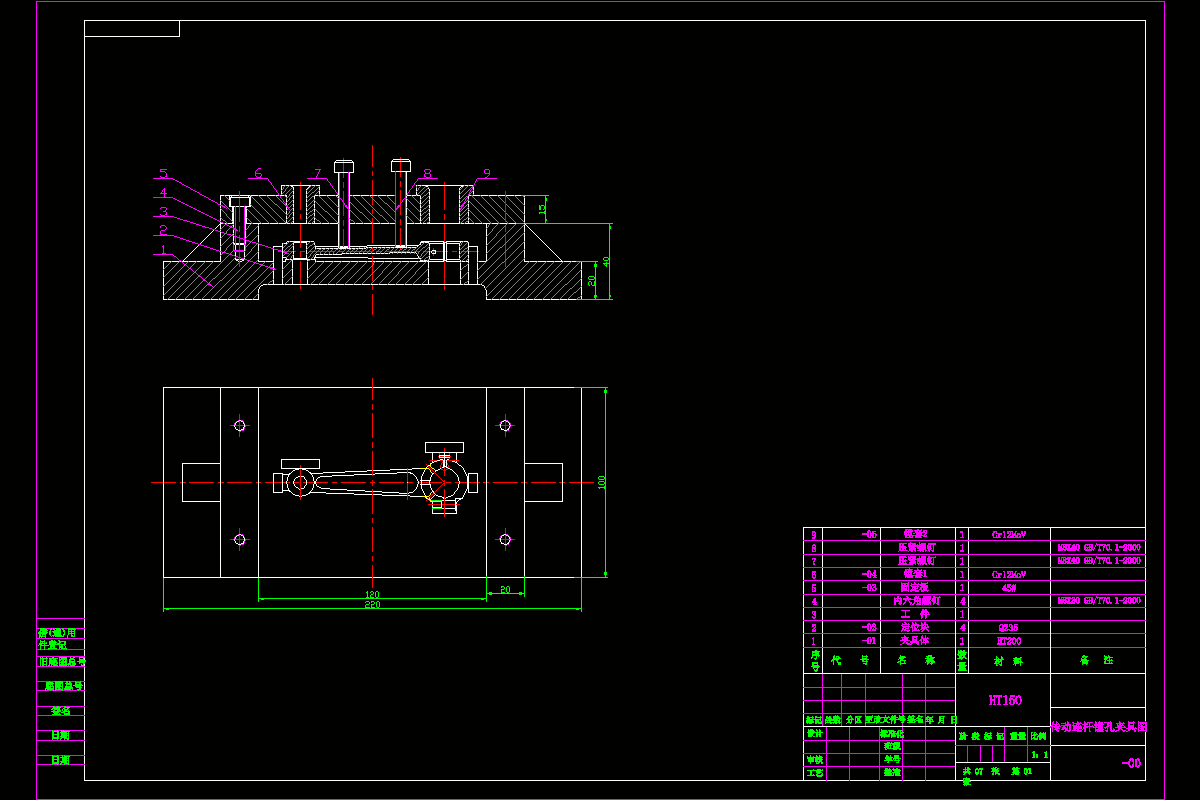The image size is (1200, 800).
Task: Select the 设计 label in title block
Action: pyautogui.click(x=814, y=733)
